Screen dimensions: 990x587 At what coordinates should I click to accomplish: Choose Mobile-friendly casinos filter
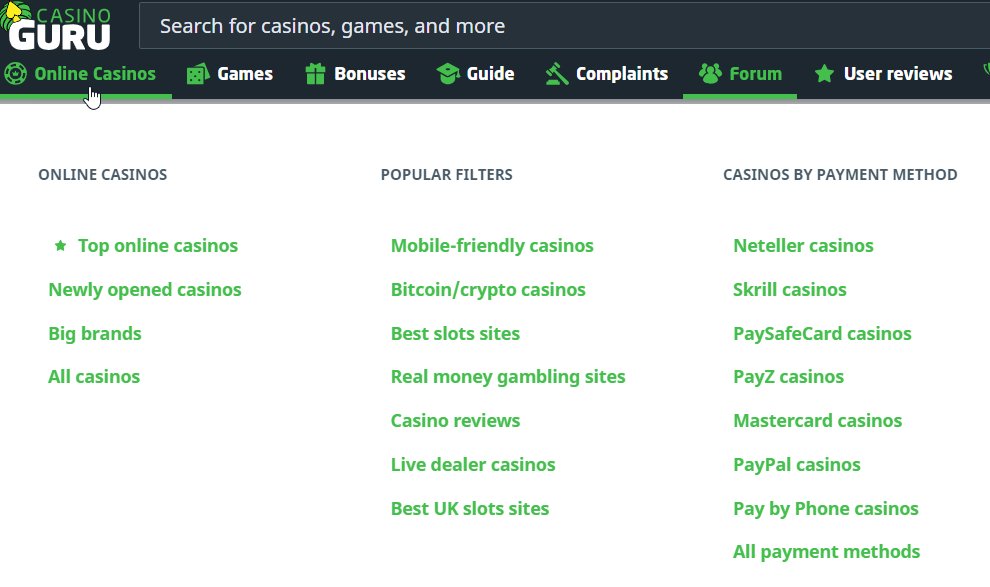pyautogui.click(x=492, y=246)
